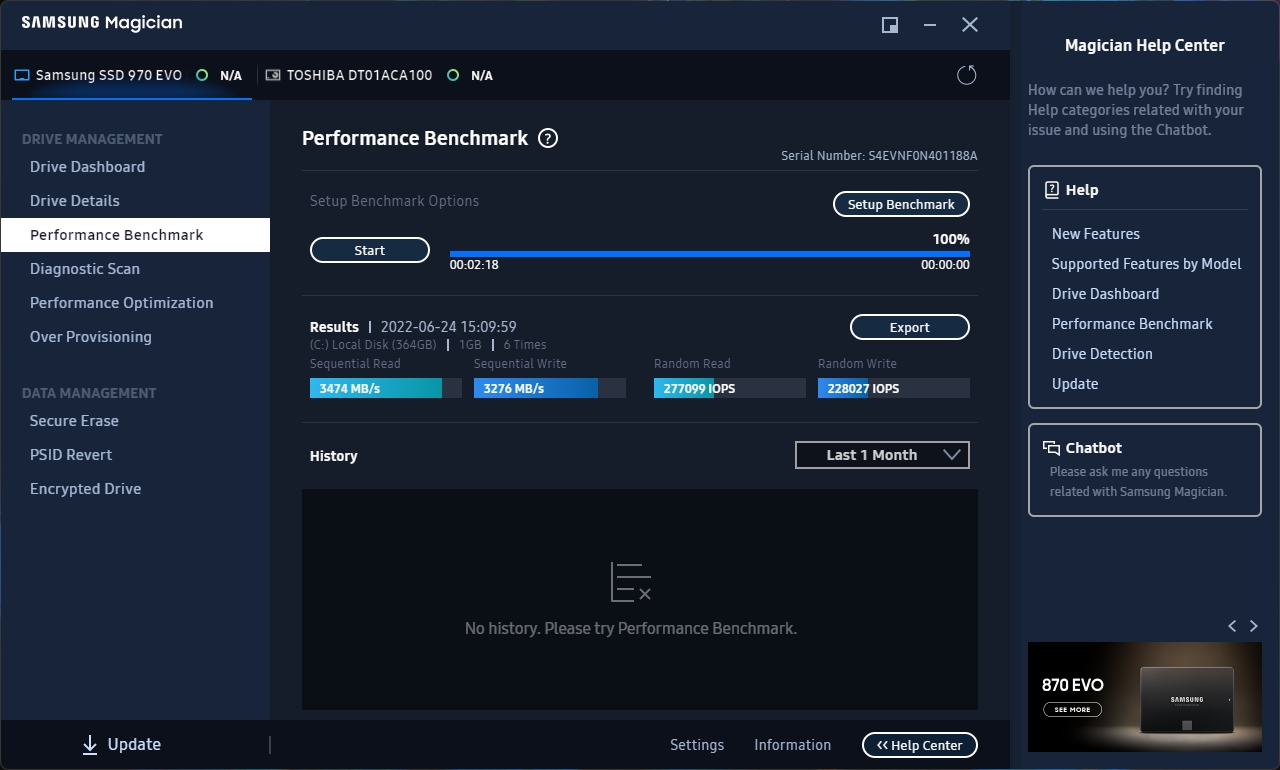Show next banner with the right carousel arrow
This screenshot has width=1280, height=770.
[1254, 626]
